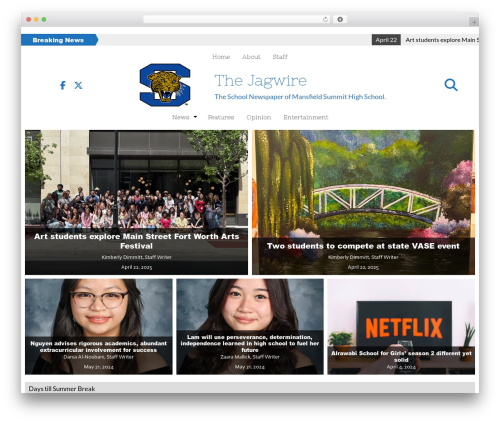Click the News menu label
The image size is (500, 423).
coord(181,117)
